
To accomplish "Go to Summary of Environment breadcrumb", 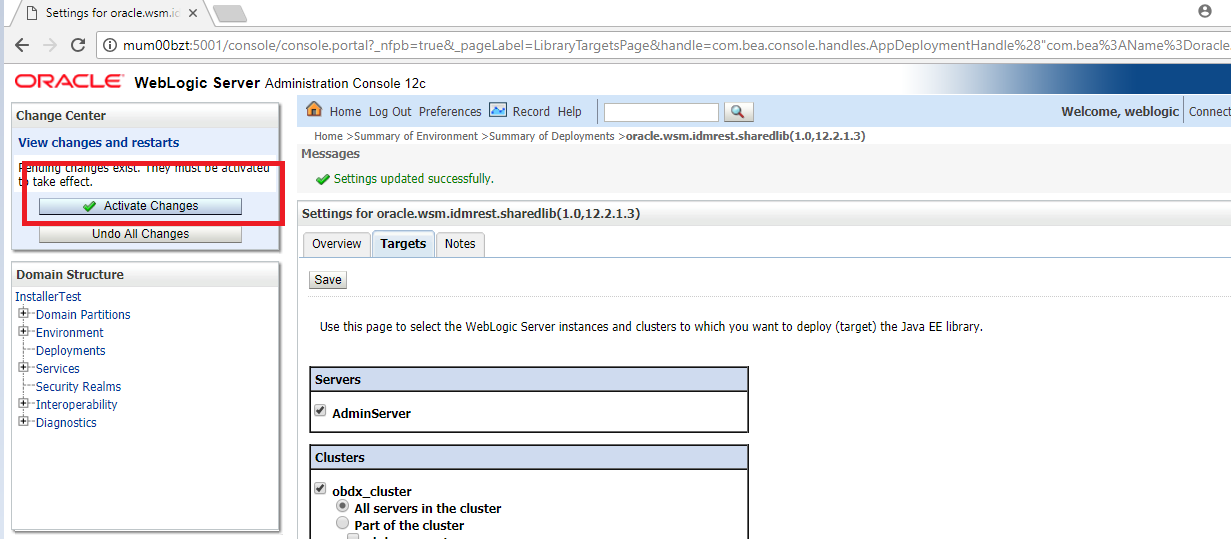I will (x=416, y=136).
